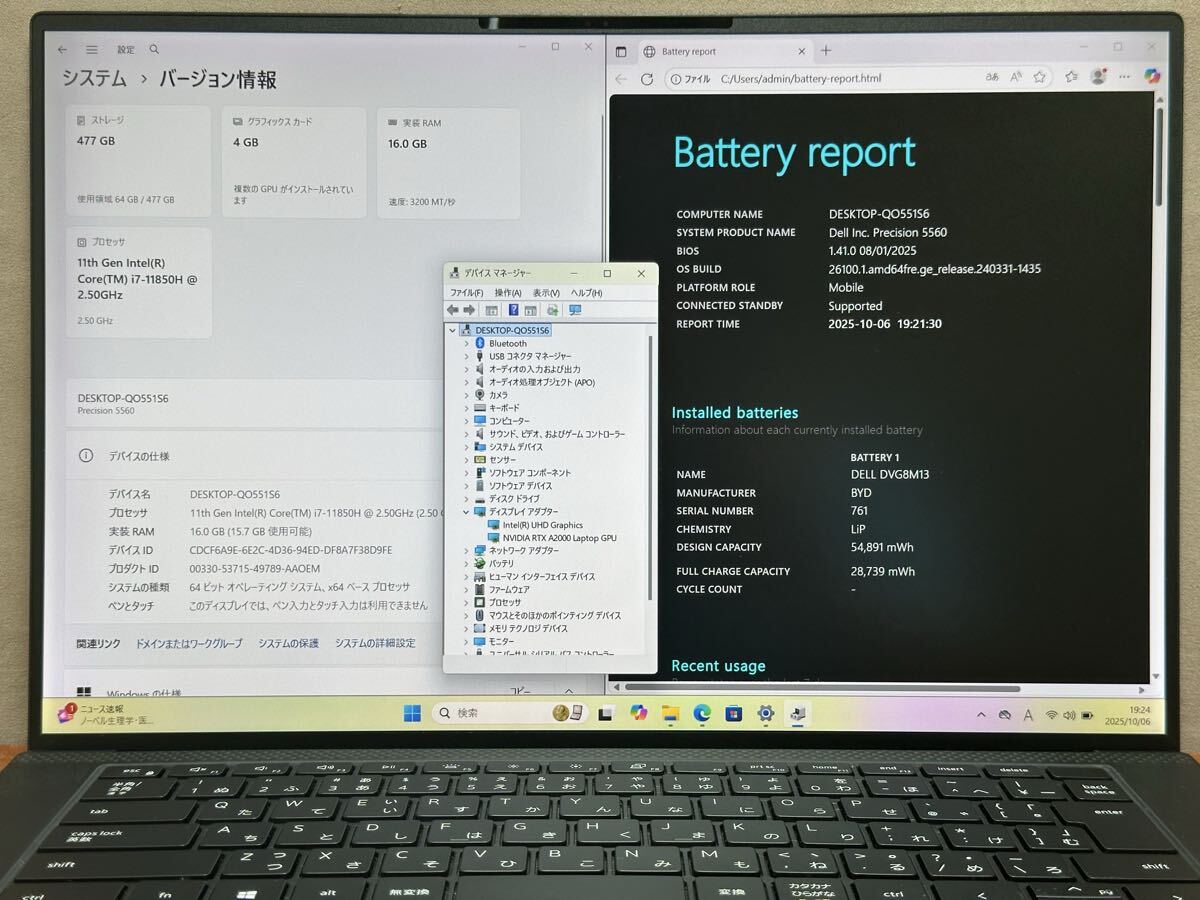
Task: Expand the カメラ device node
Action: 466,395
